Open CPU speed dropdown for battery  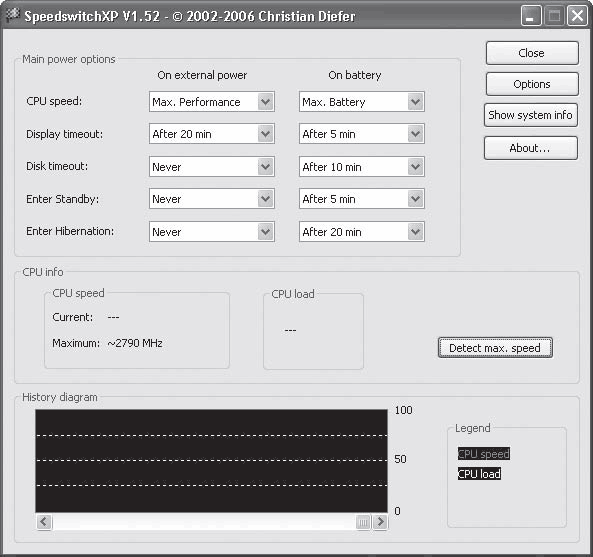(x=362, y=102)
